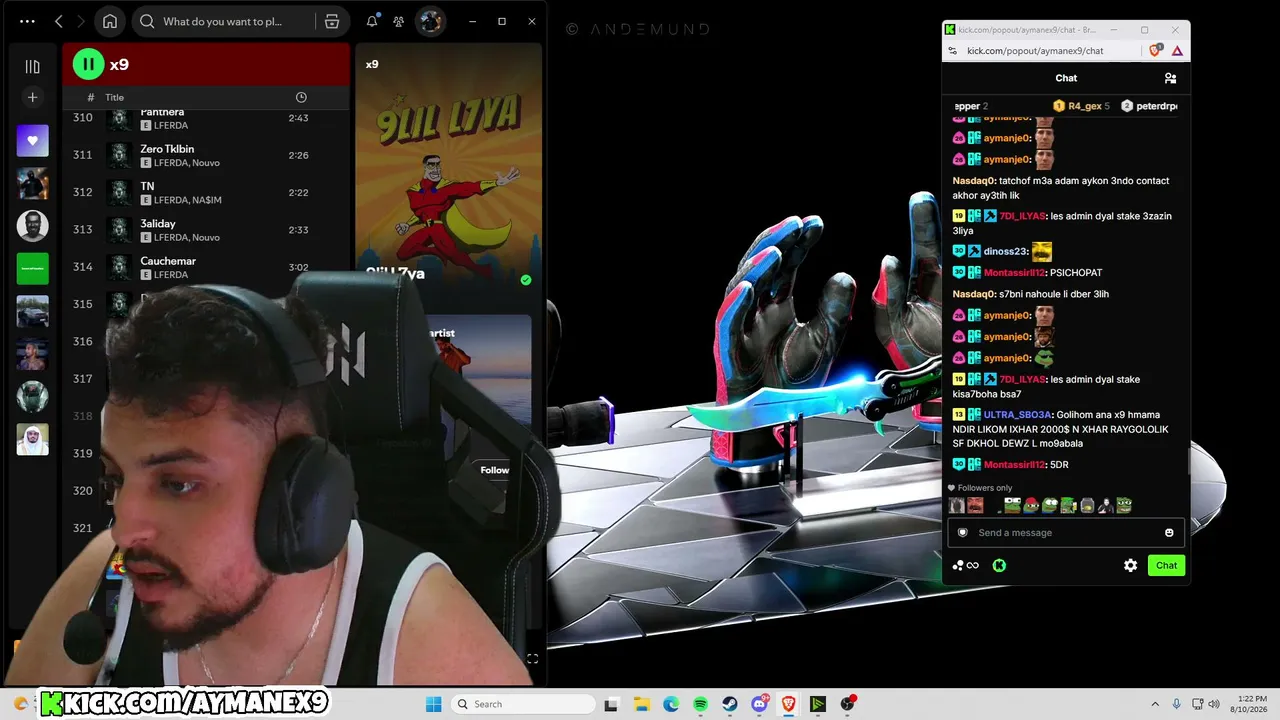Switch to Spotify on the taskbar

pyautogui.click(x=700, y=704)
